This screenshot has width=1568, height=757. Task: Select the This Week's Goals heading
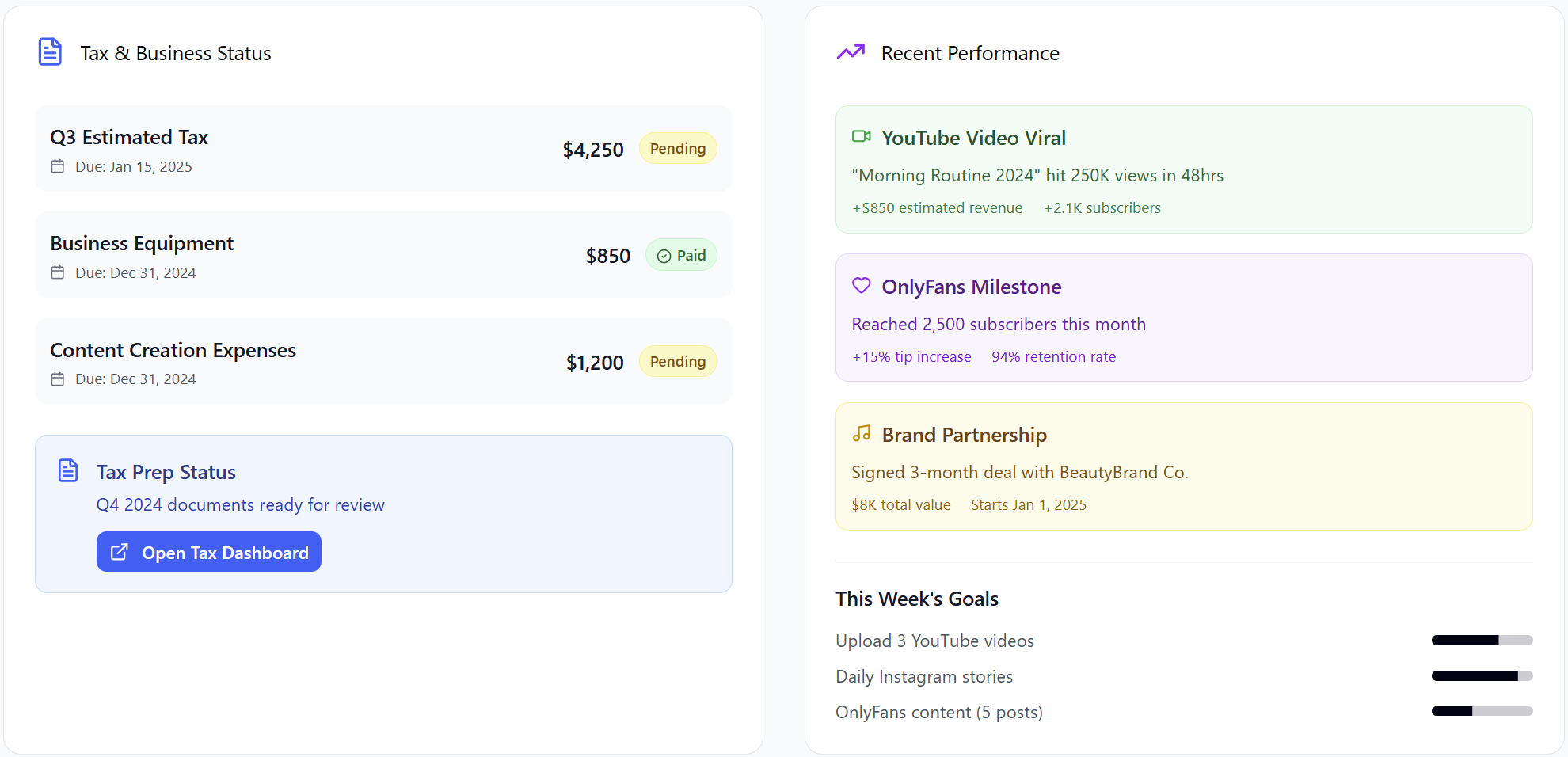916,599
